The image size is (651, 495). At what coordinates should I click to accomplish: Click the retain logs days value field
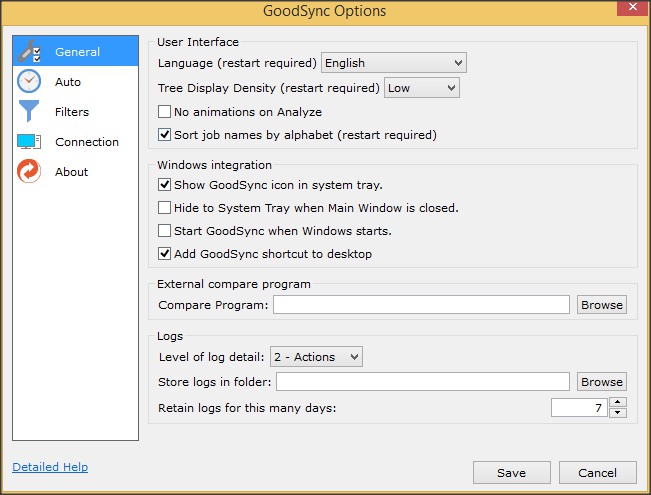tap(579, 407)
